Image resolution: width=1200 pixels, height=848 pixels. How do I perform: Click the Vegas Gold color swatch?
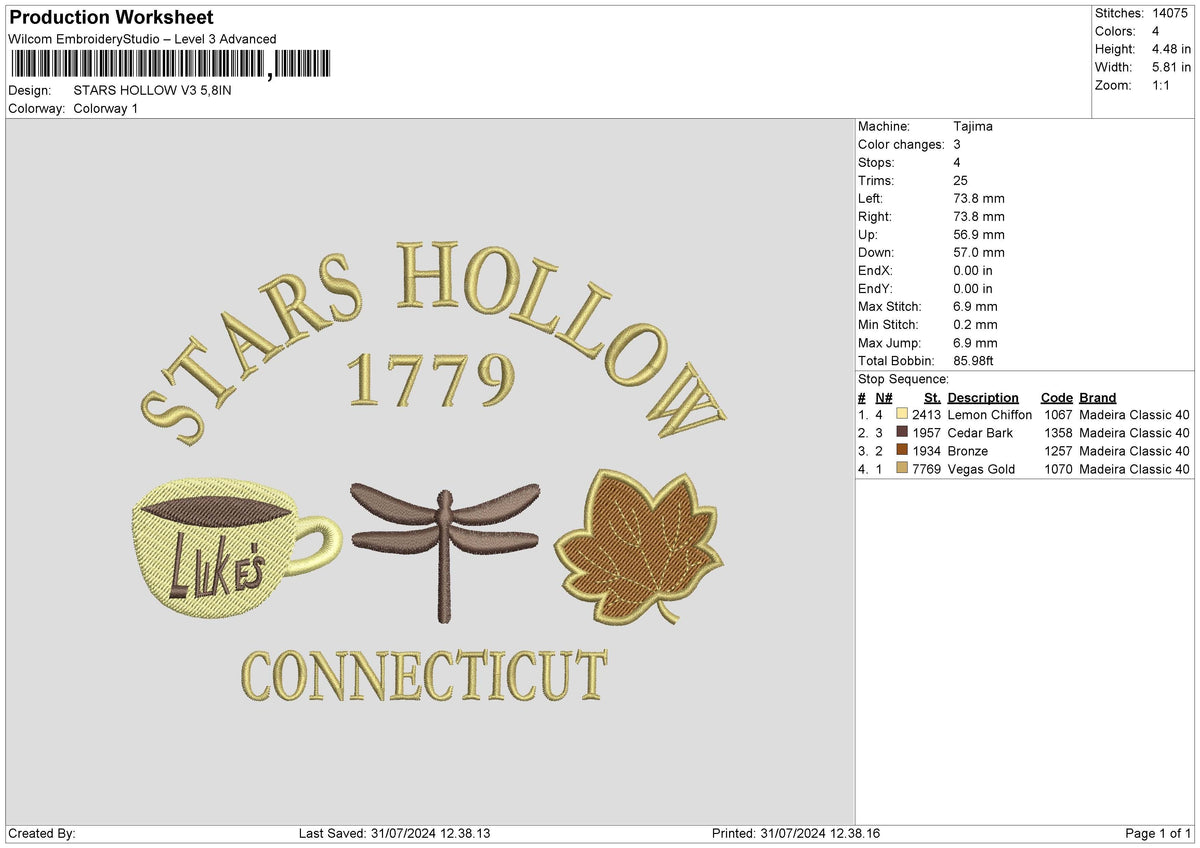(903, 469)
